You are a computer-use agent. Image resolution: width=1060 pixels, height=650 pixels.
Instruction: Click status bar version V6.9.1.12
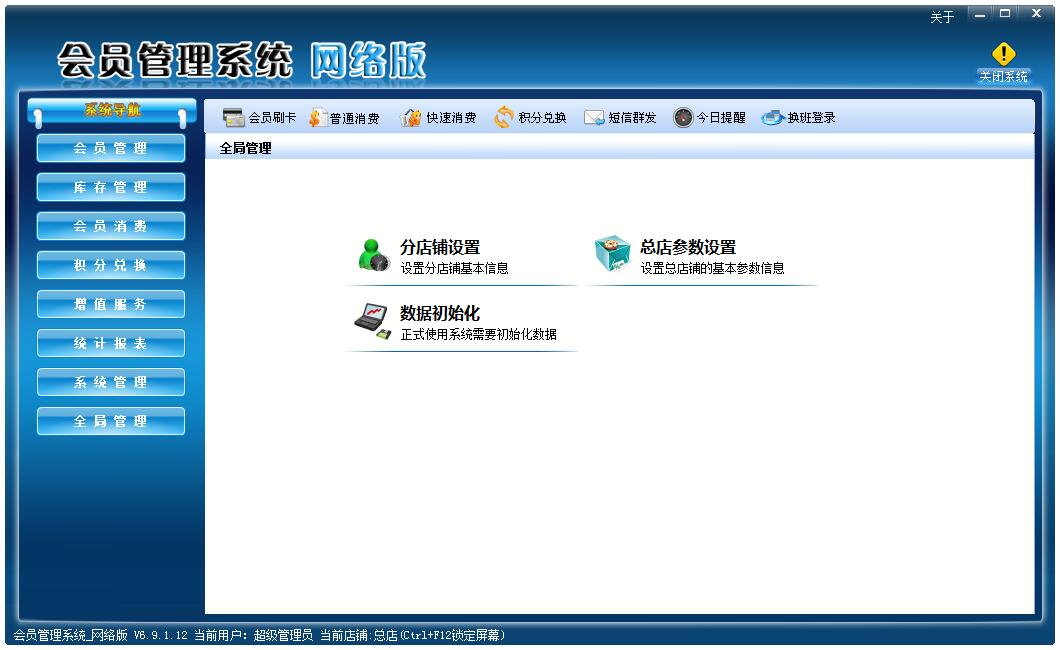click(161, 635)
